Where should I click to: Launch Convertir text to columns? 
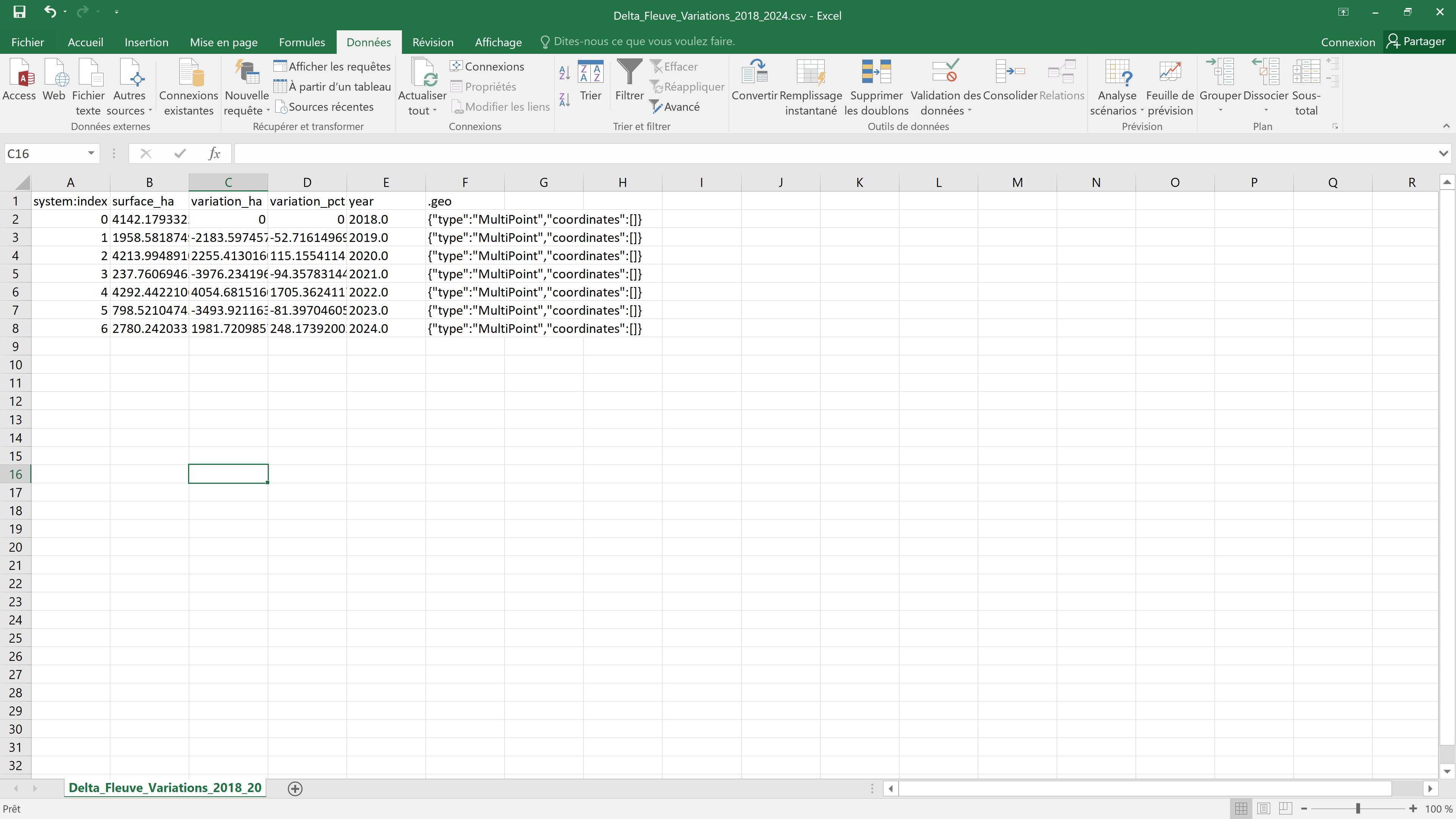(x=755, y=80)
